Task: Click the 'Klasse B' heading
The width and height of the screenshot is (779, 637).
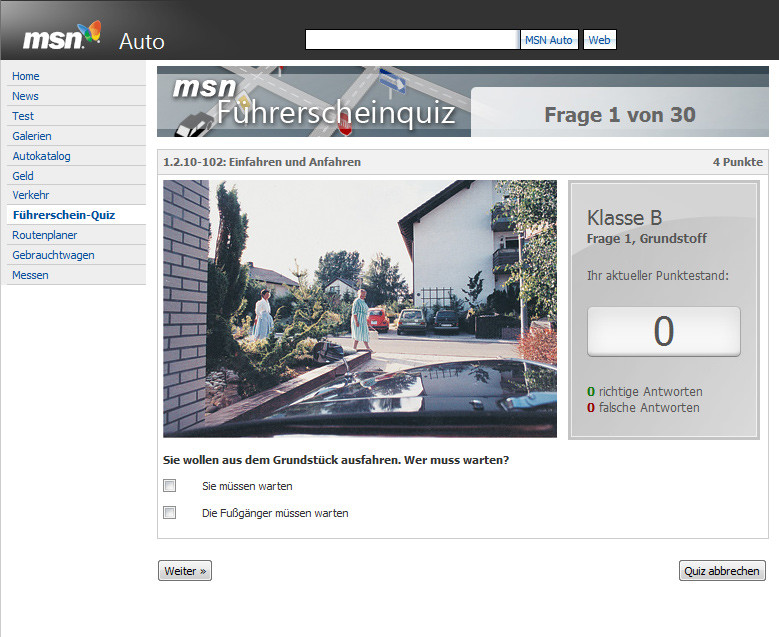Action: coord(624,218)
